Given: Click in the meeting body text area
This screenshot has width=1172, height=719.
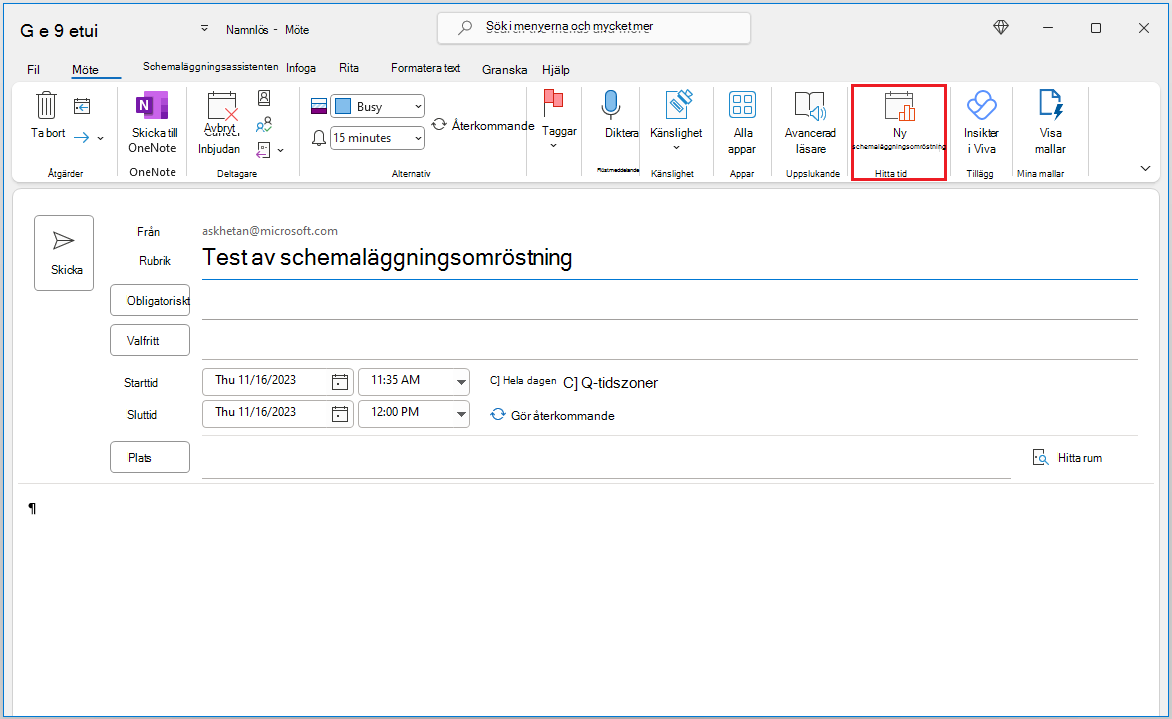Looking at the screenshot, I should click(x=586, y=602).
